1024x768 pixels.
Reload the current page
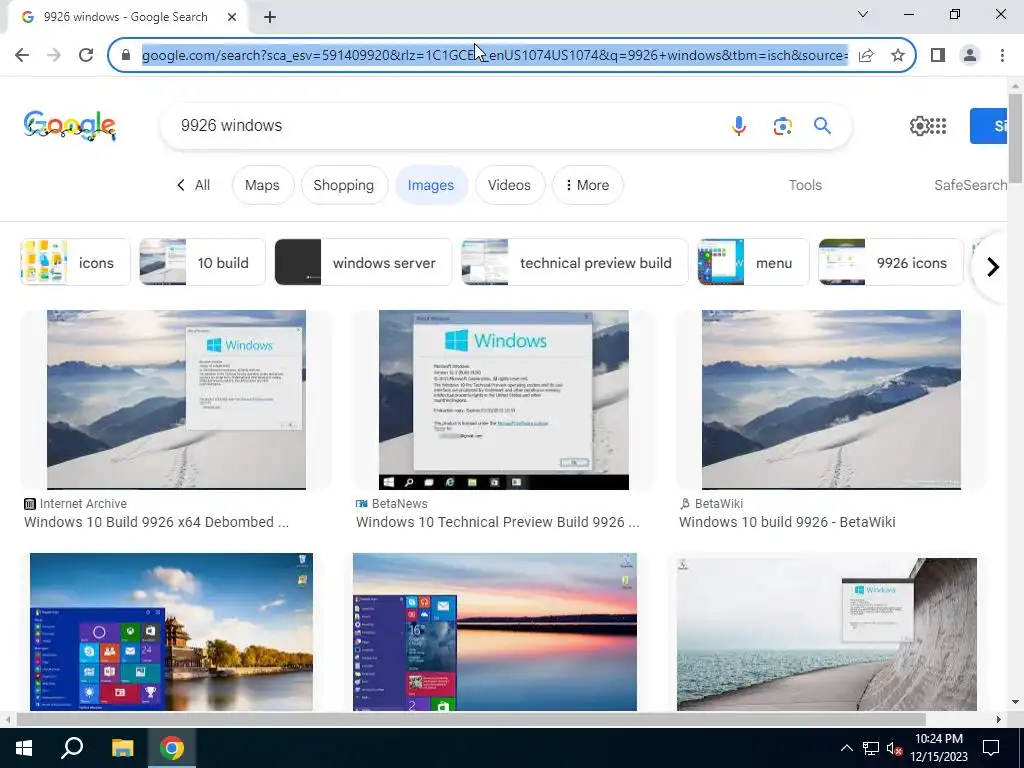pyautogui.click(x=86, y=55)
